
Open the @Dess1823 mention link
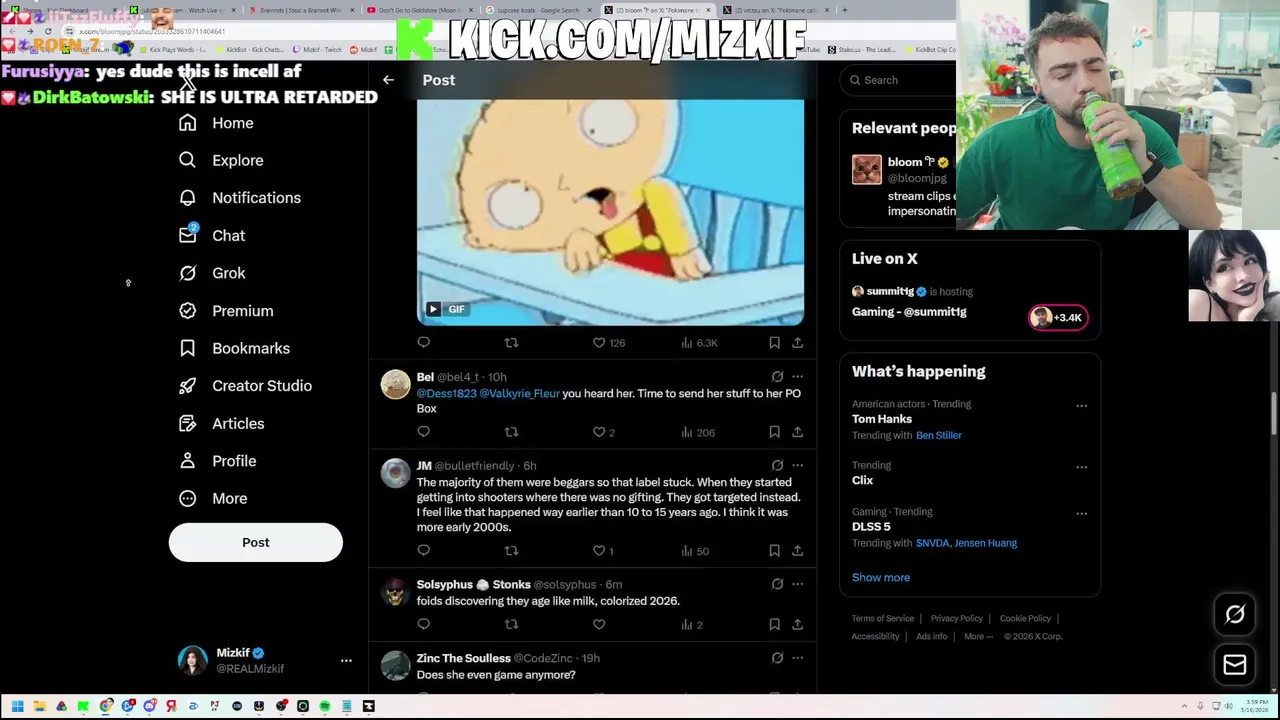(446, 394)
